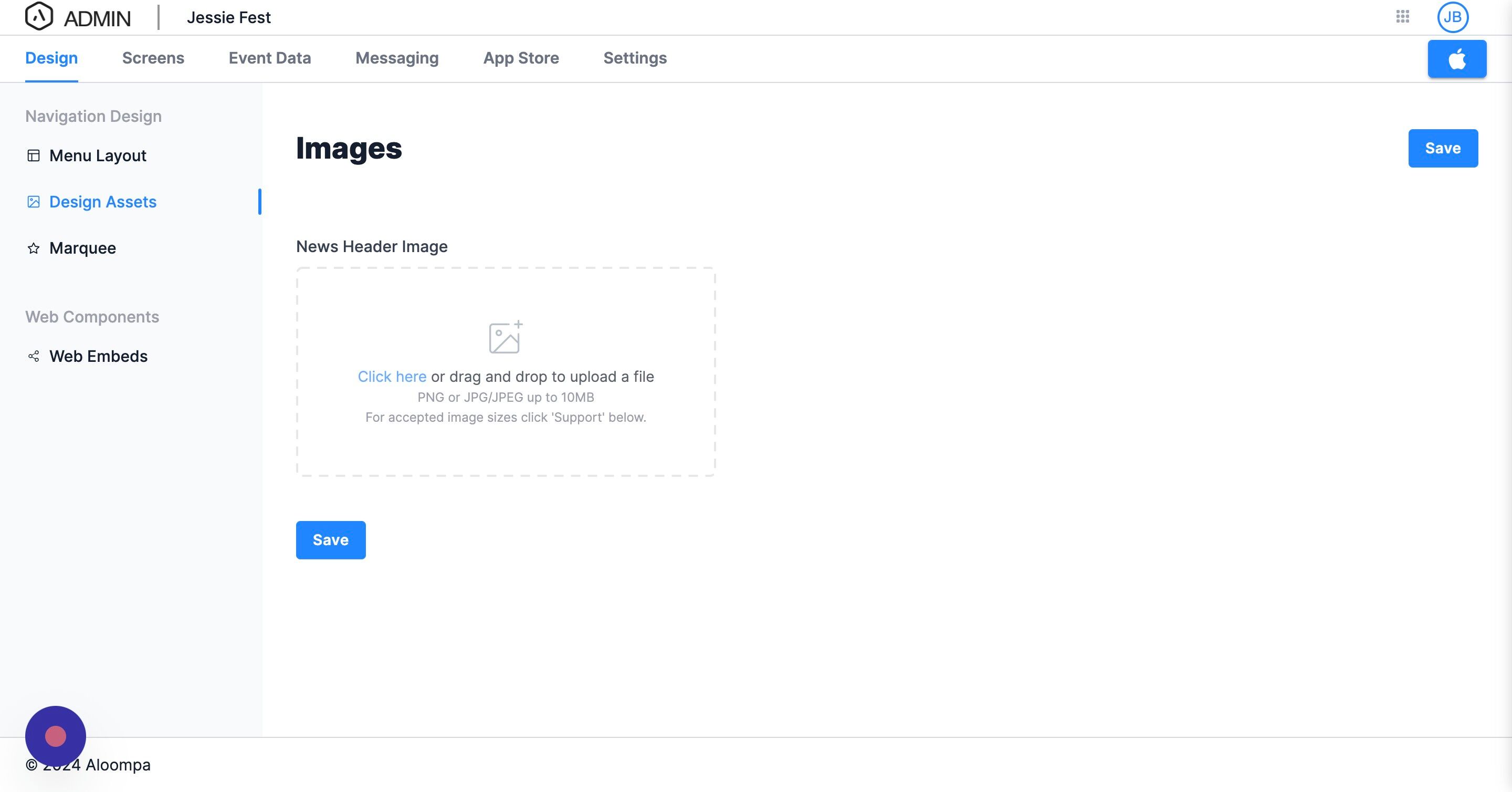Open the apps grid icon

[1402, 16]
